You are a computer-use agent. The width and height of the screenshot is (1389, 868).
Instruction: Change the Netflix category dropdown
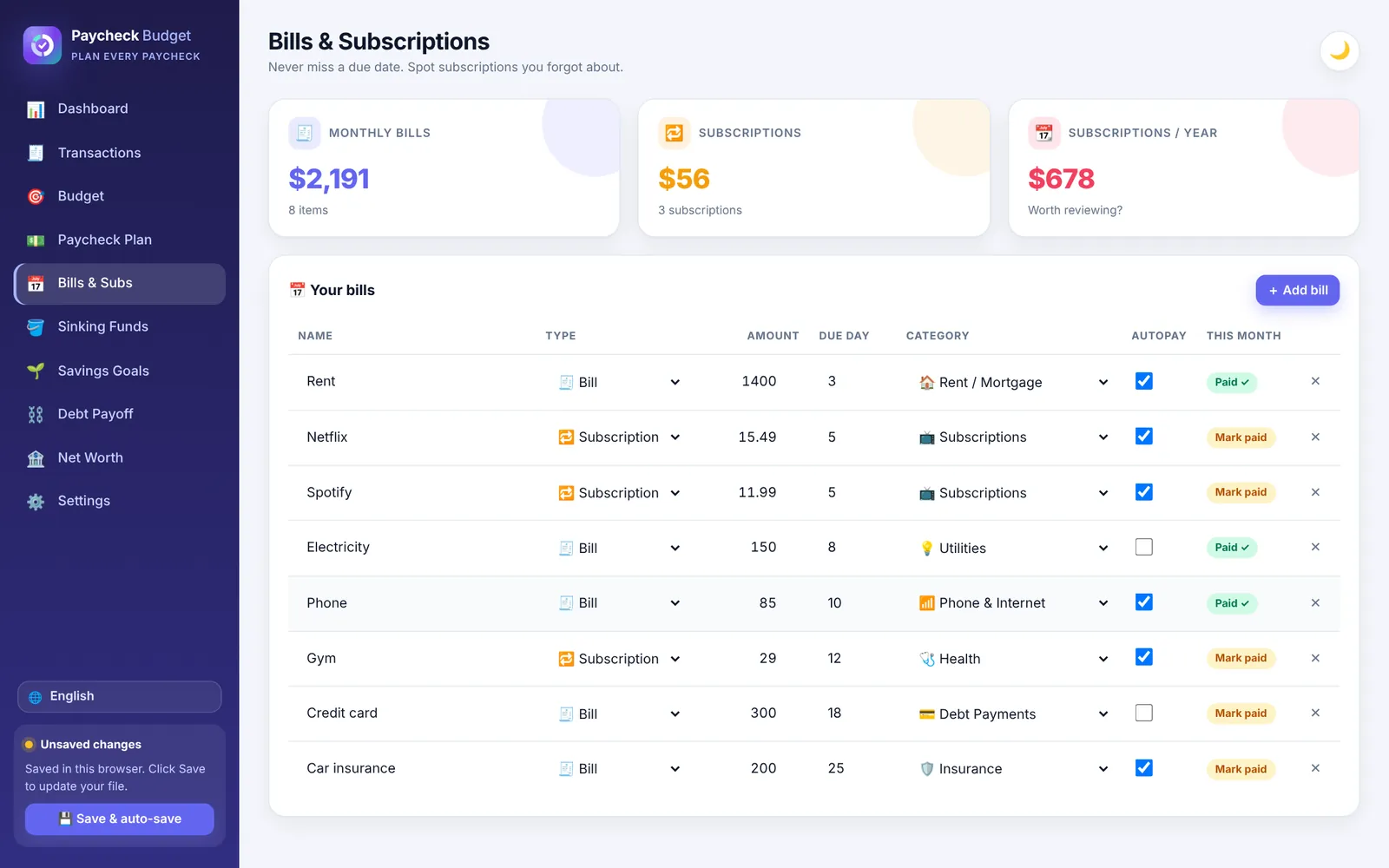tap(1014, 437)
